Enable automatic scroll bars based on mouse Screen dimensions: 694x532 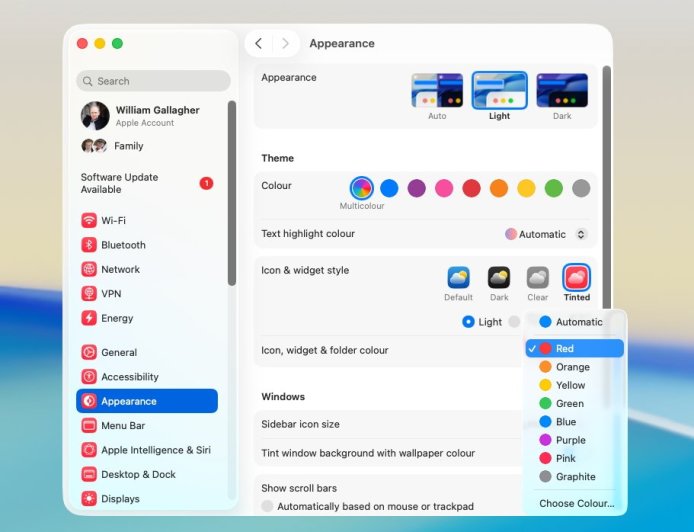click(x=267, y=506)
